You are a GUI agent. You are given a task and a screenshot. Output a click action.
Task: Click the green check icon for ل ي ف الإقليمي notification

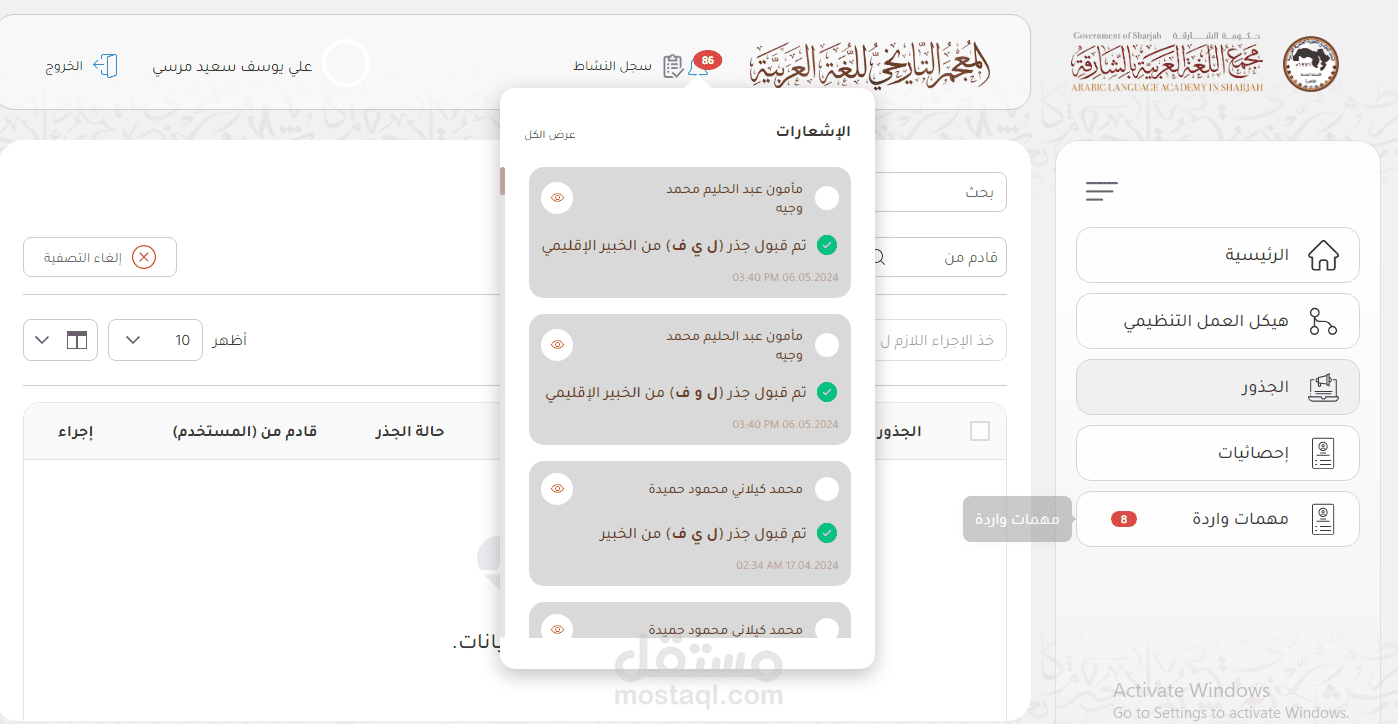(827, 245)
